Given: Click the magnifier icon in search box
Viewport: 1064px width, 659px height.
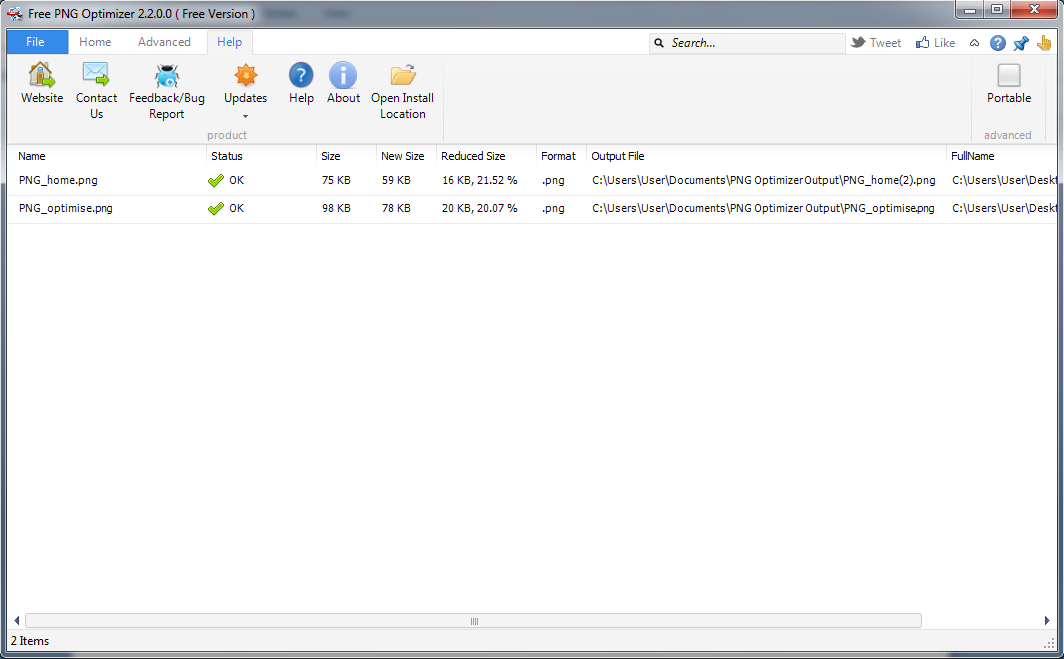Looking at the screenshot, I should coord(659,43).
